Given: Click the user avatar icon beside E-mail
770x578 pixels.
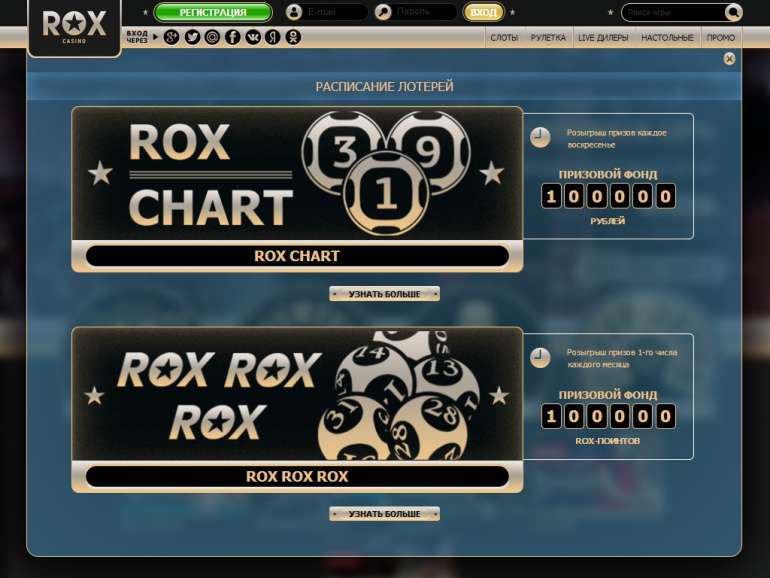Looking at the screenshot, I should pos(294,12).
